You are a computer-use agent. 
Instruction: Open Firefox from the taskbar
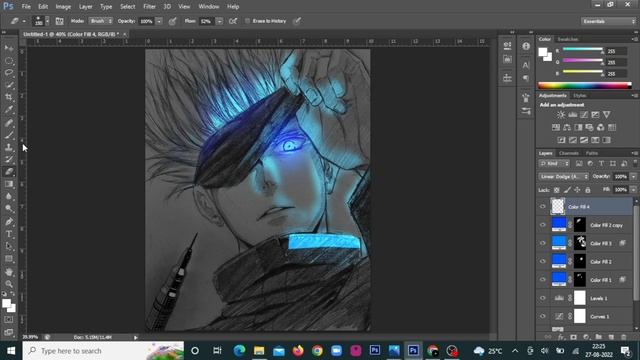[x=298, y=351]
